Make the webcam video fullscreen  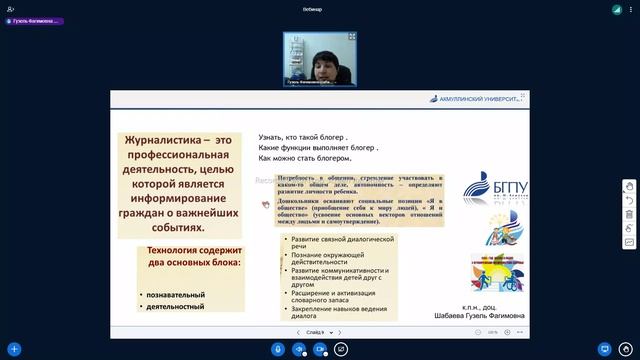352,37
